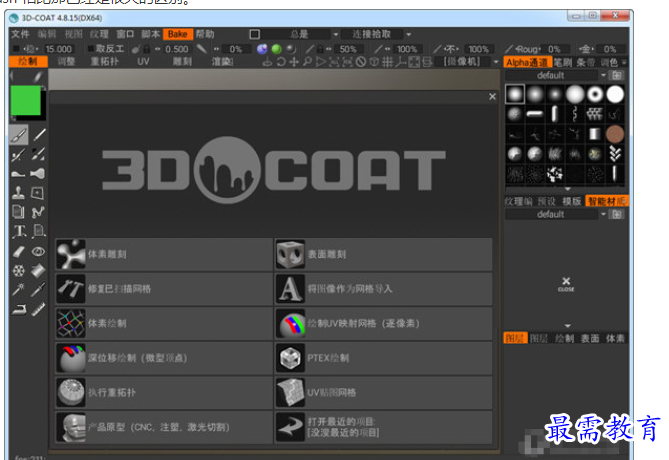Viewport: 669px width, 460px height.
Task: Switch to the 模版 panel tab
Action: [572, 201]
